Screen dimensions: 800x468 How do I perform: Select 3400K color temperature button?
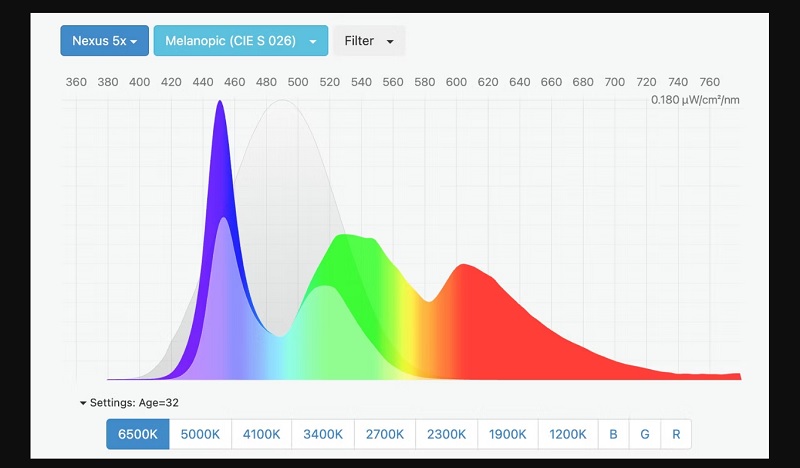pyautogui.click(x=323, y=434)
